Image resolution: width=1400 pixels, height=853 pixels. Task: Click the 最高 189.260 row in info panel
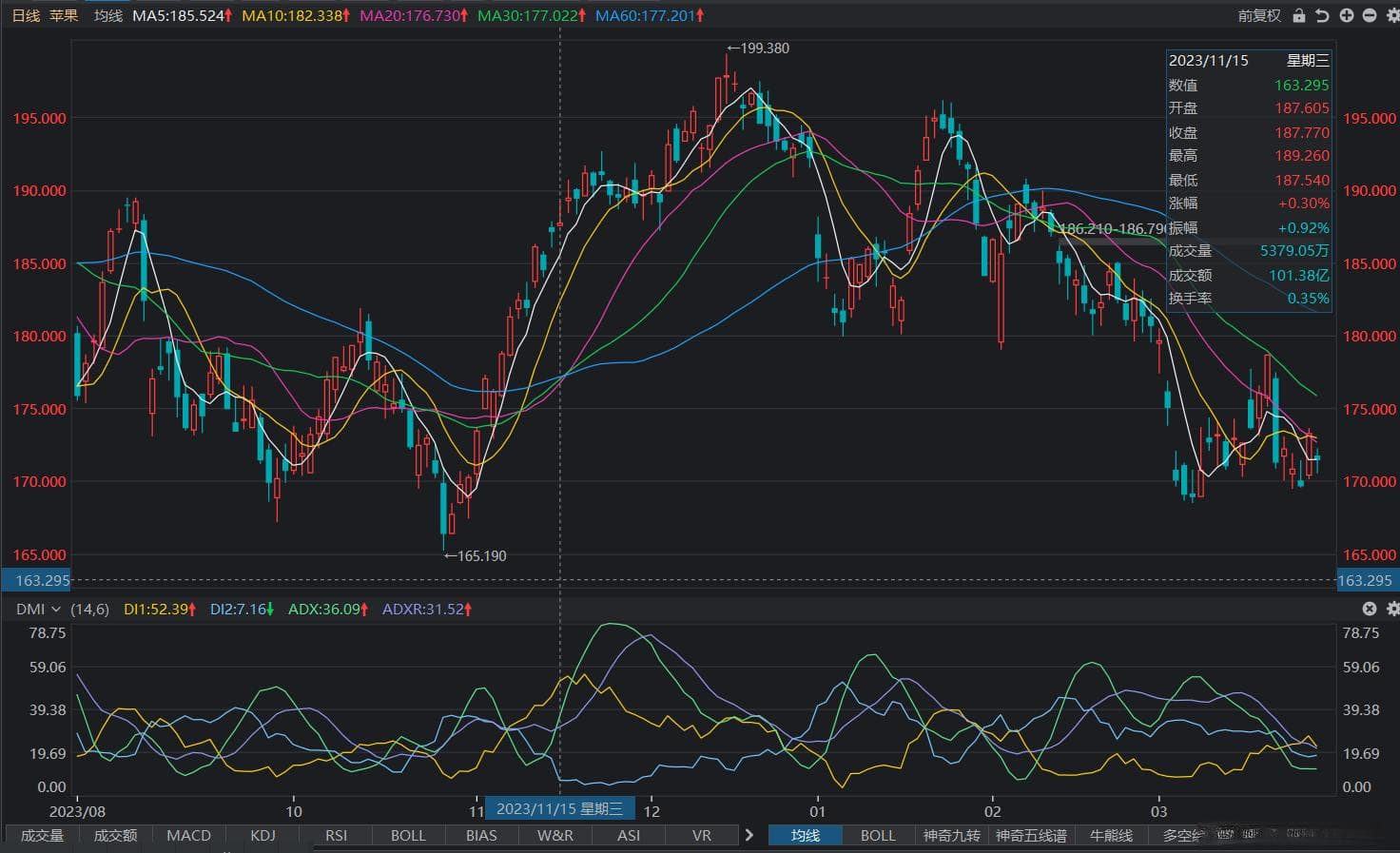click(x=1249, y=156)
